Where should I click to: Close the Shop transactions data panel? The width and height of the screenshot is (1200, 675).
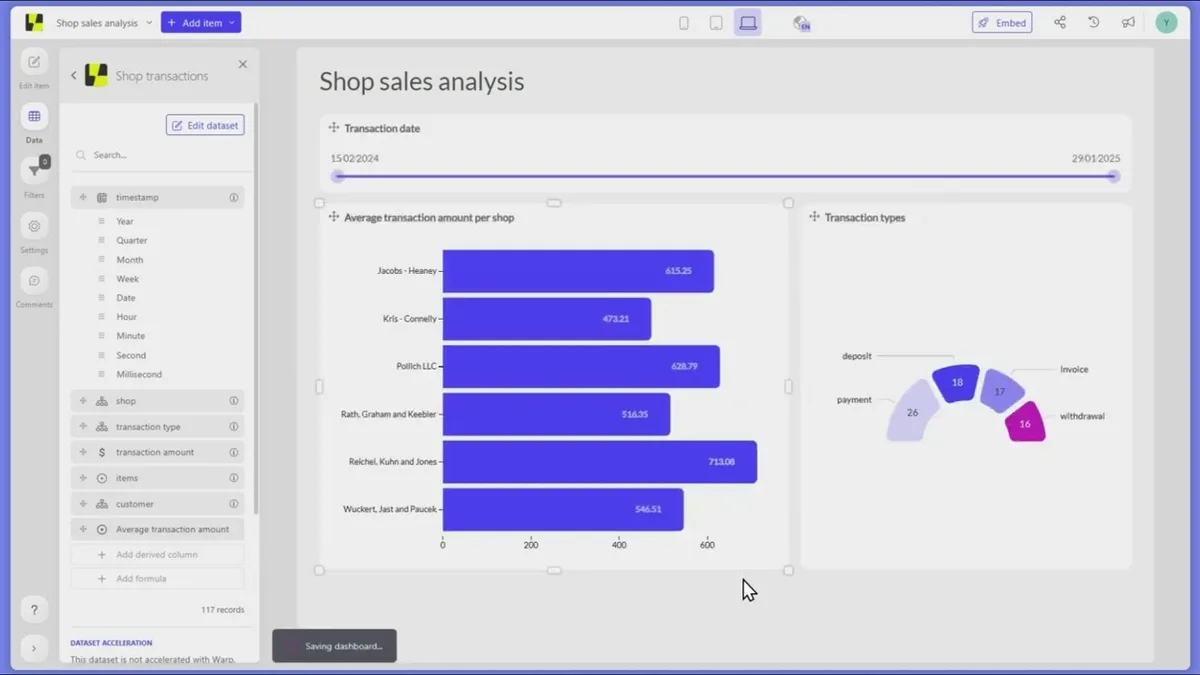(242, 64)
